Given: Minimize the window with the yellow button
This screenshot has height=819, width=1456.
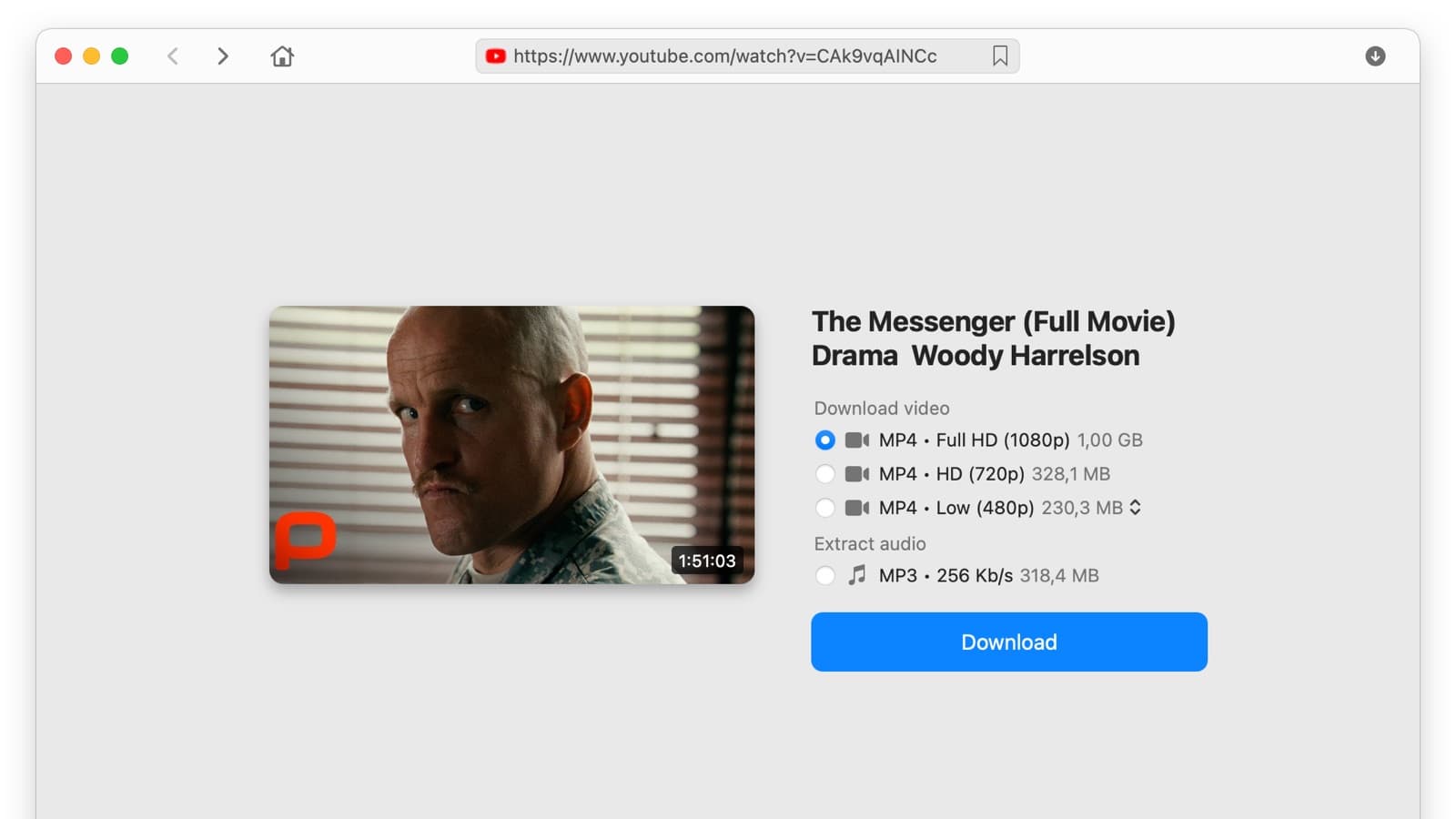Looking at the screenshot, I should coord(92,56).
